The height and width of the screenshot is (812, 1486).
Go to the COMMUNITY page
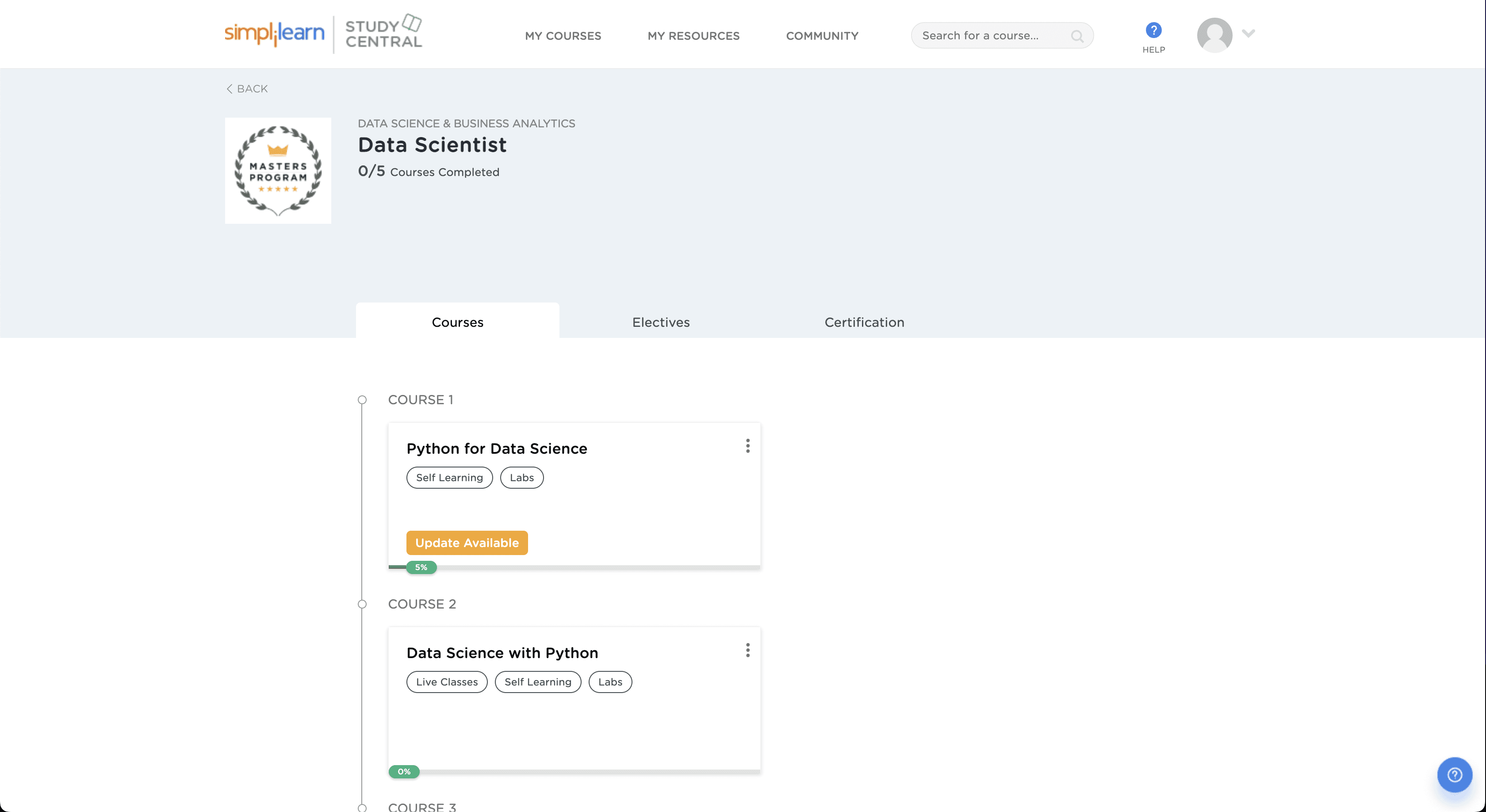822,36
